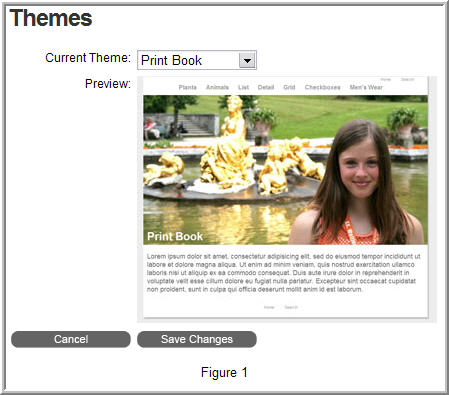449x395 pixels.
Task: Save Changes to the theme
Action: [197, 339]
